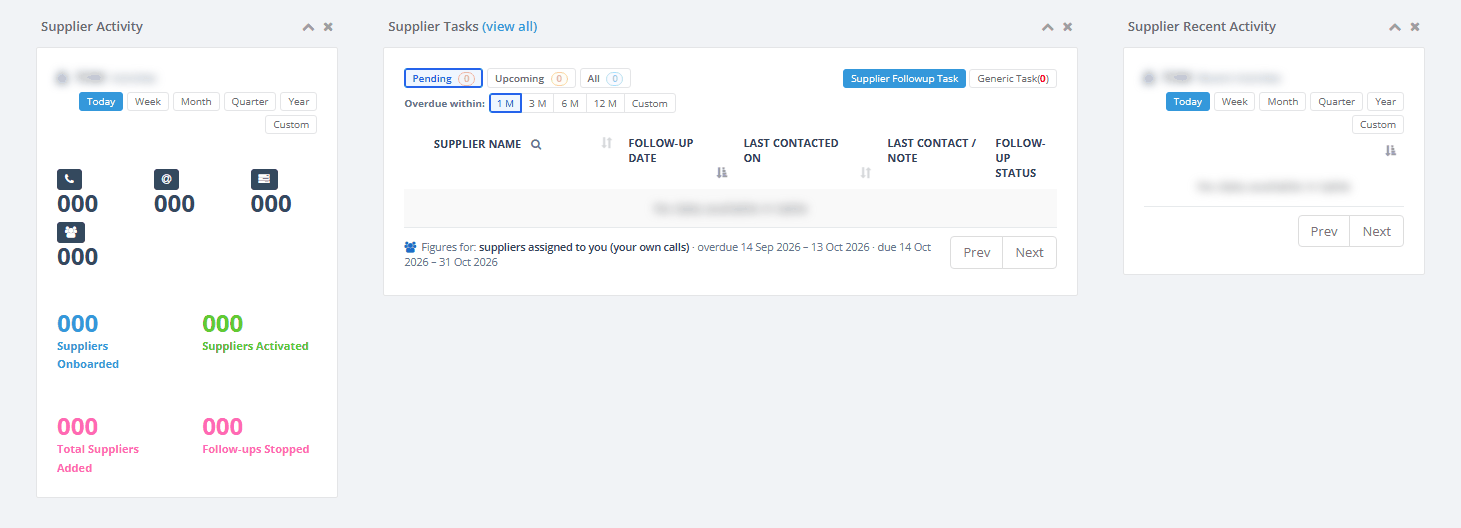
Task: Choose Week range in Supplier Activity
Action: 148,101
